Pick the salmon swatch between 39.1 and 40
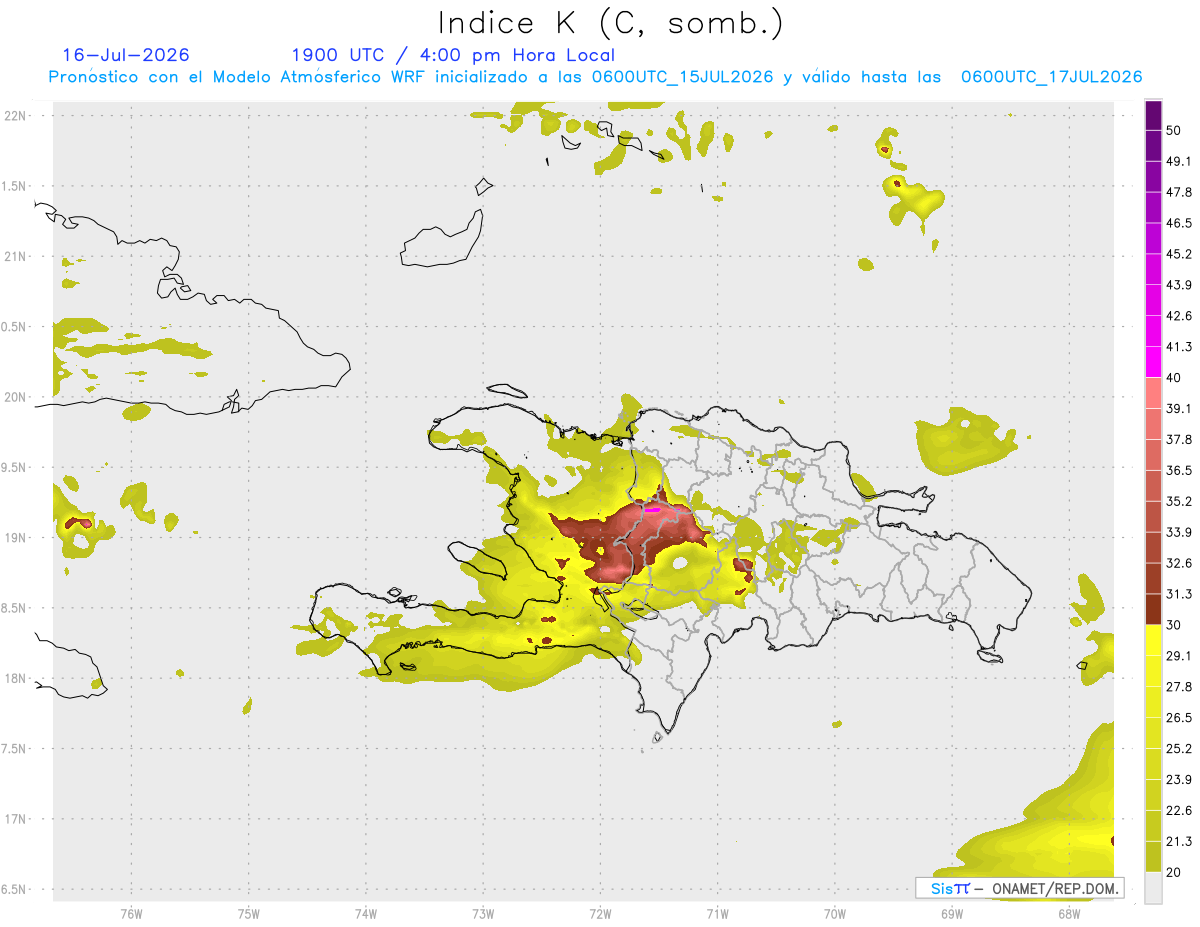The height and width of the screenshot is (927, 1200). click(1153, 393)
